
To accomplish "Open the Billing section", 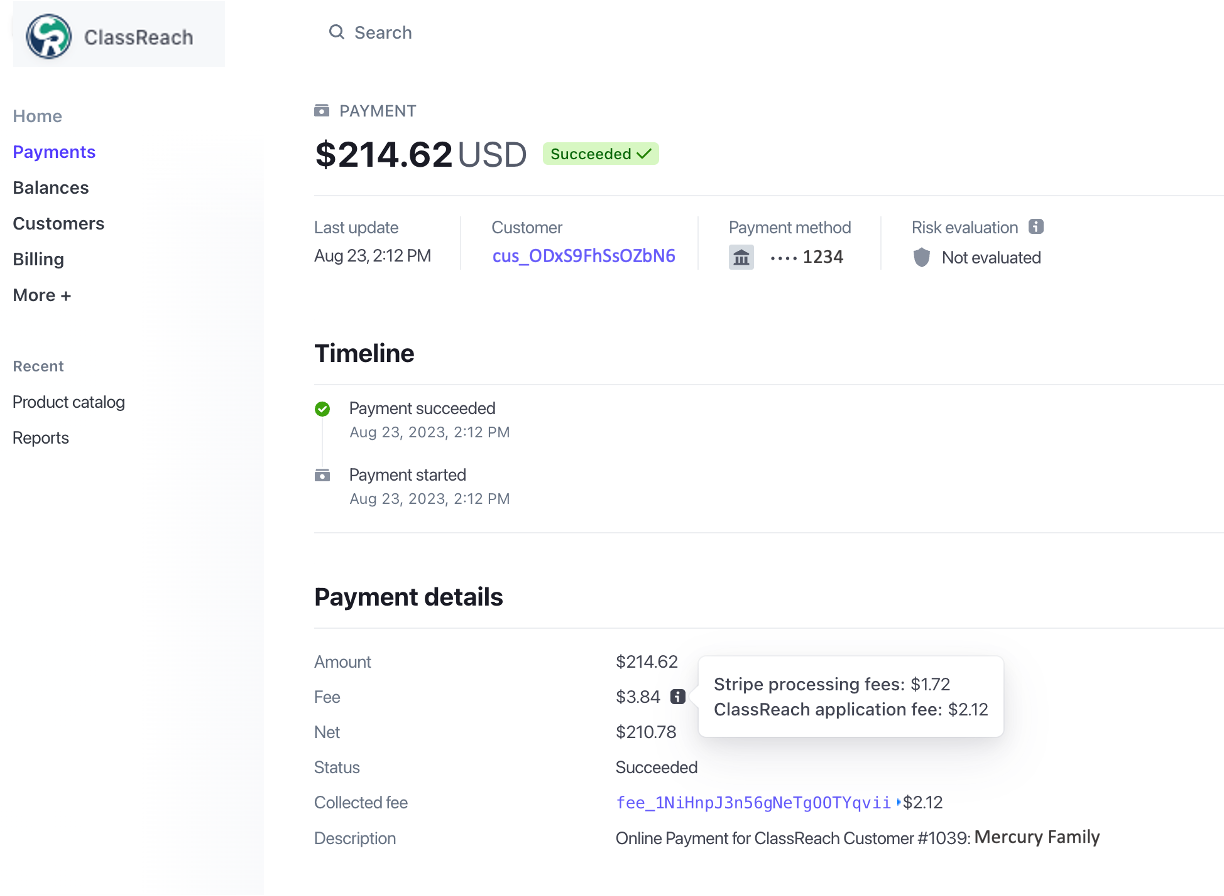I will (38, 259).
